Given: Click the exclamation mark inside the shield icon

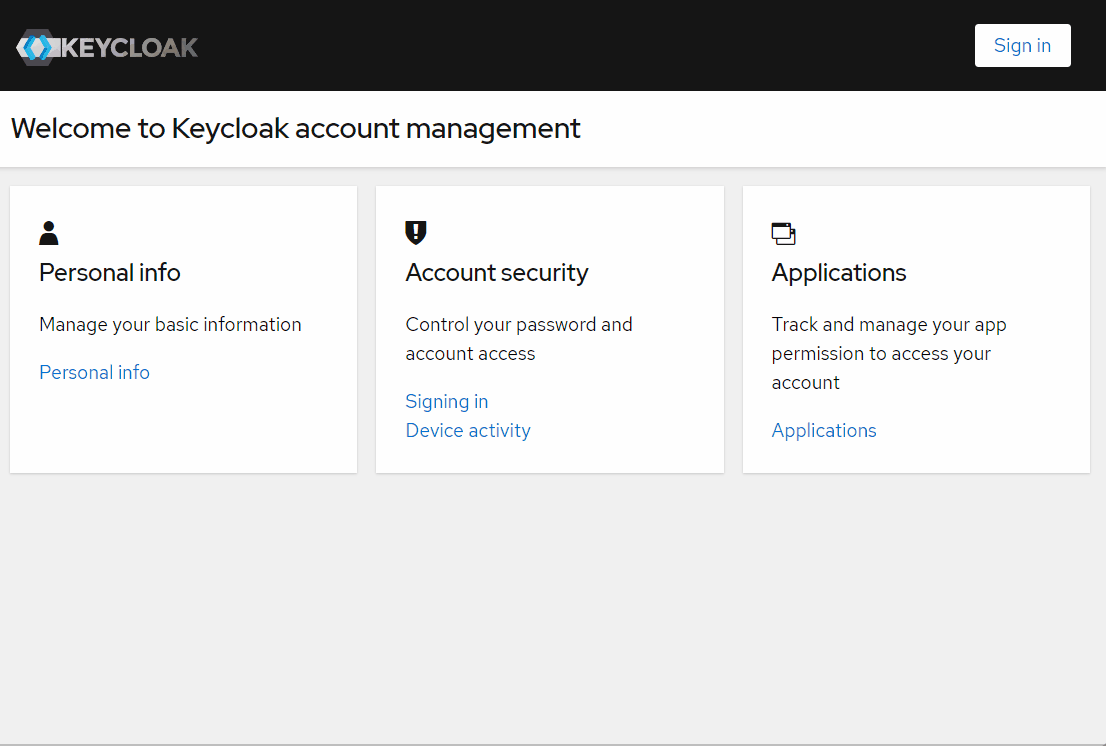Looking at the screenshot, I should (415, 231).
